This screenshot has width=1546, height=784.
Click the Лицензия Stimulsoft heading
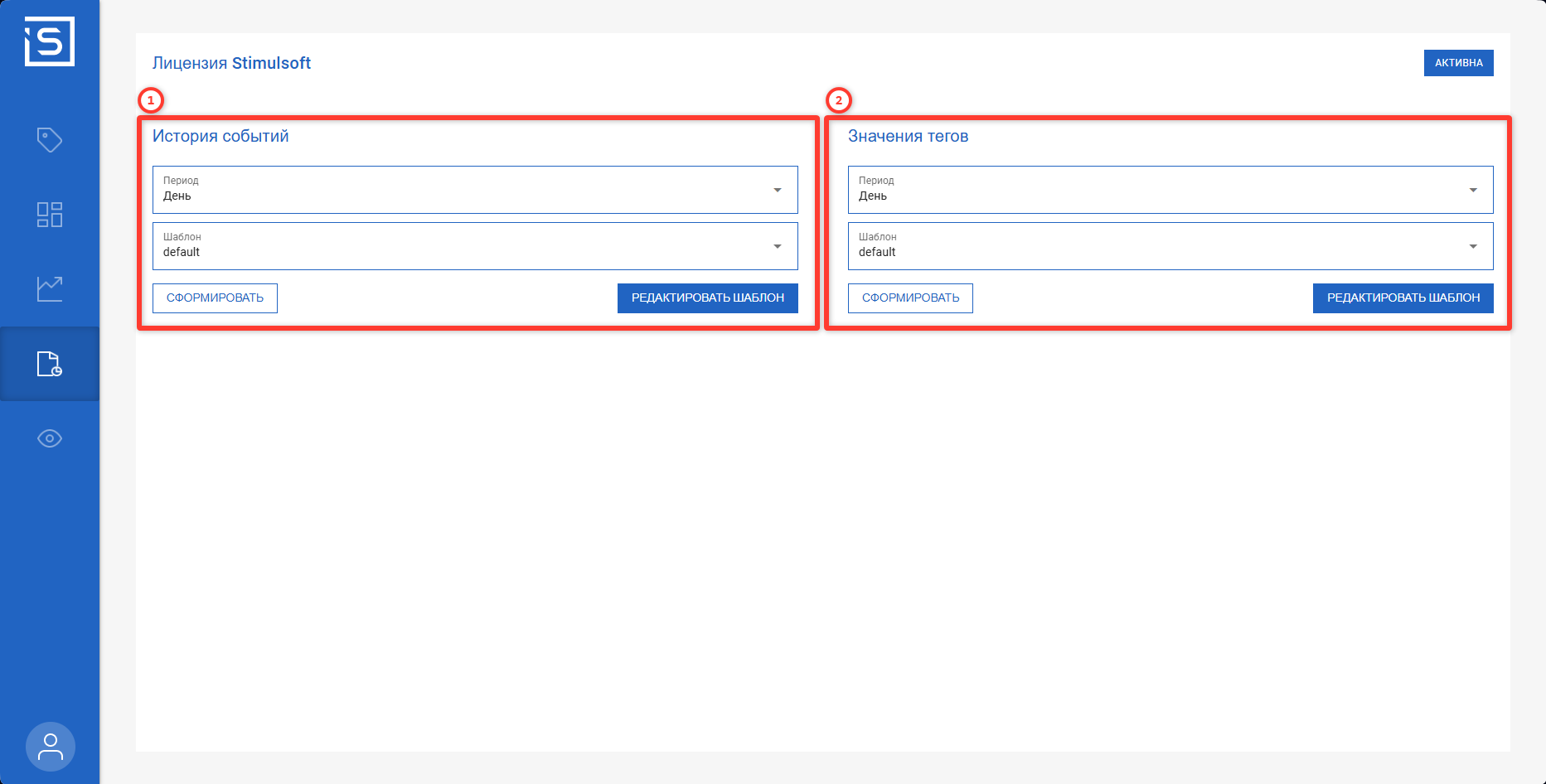coord(231,63)
